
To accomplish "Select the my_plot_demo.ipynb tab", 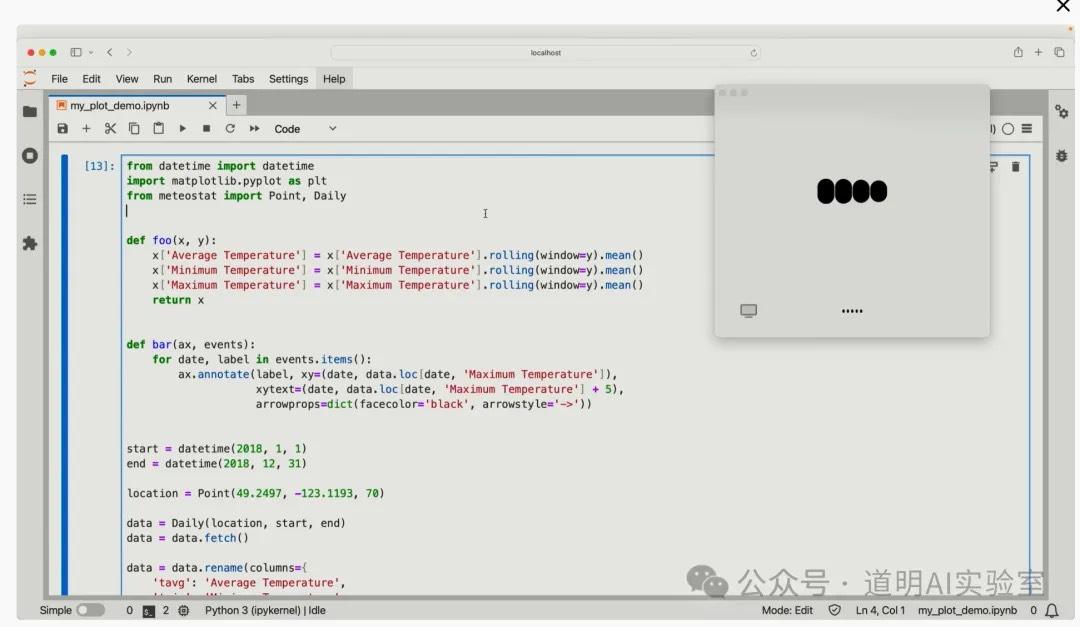I will pos(120,106).
